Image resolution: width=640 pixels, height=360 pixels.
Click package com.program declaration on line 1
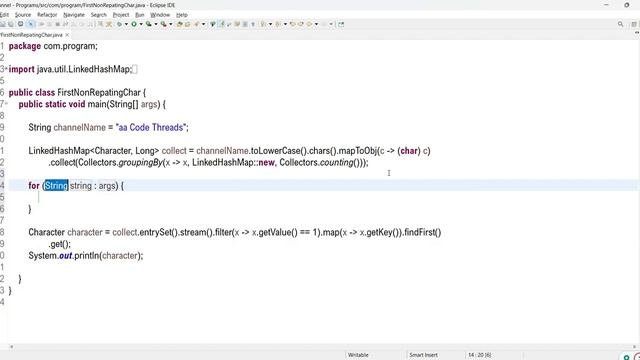(x=53, y=46)
